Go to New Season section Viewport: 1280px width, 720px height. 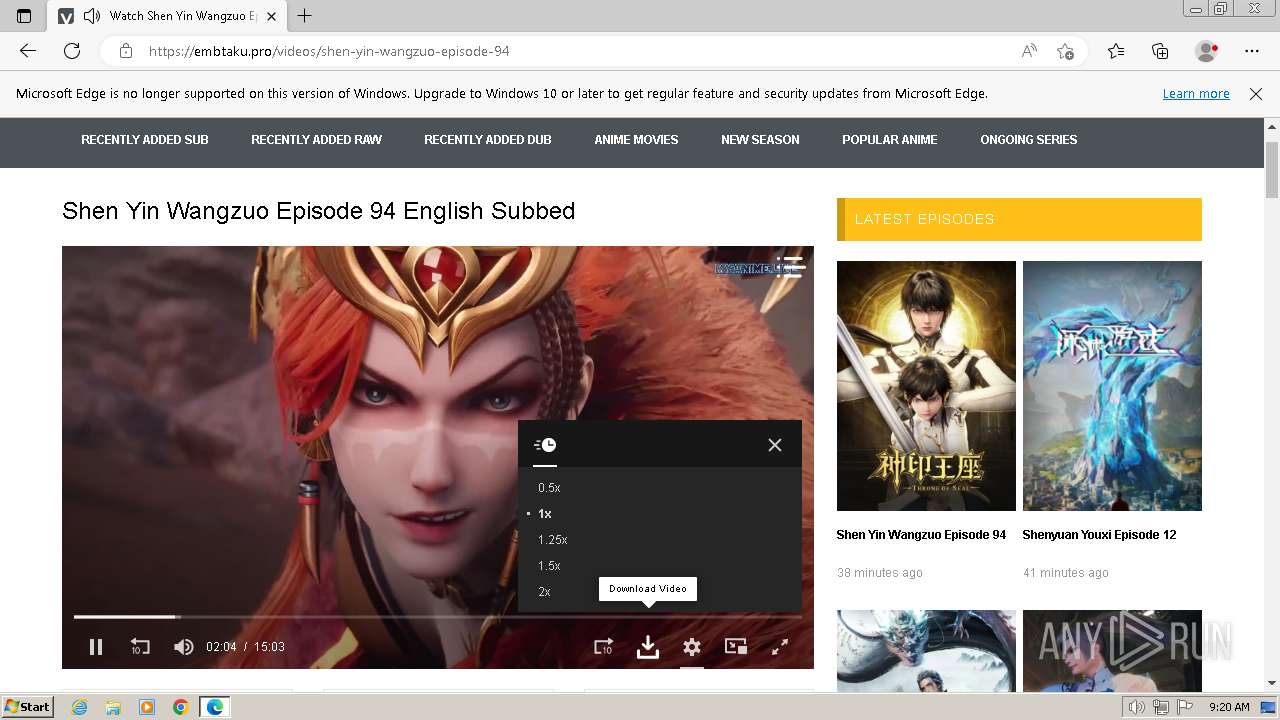(x=760, y=140)
